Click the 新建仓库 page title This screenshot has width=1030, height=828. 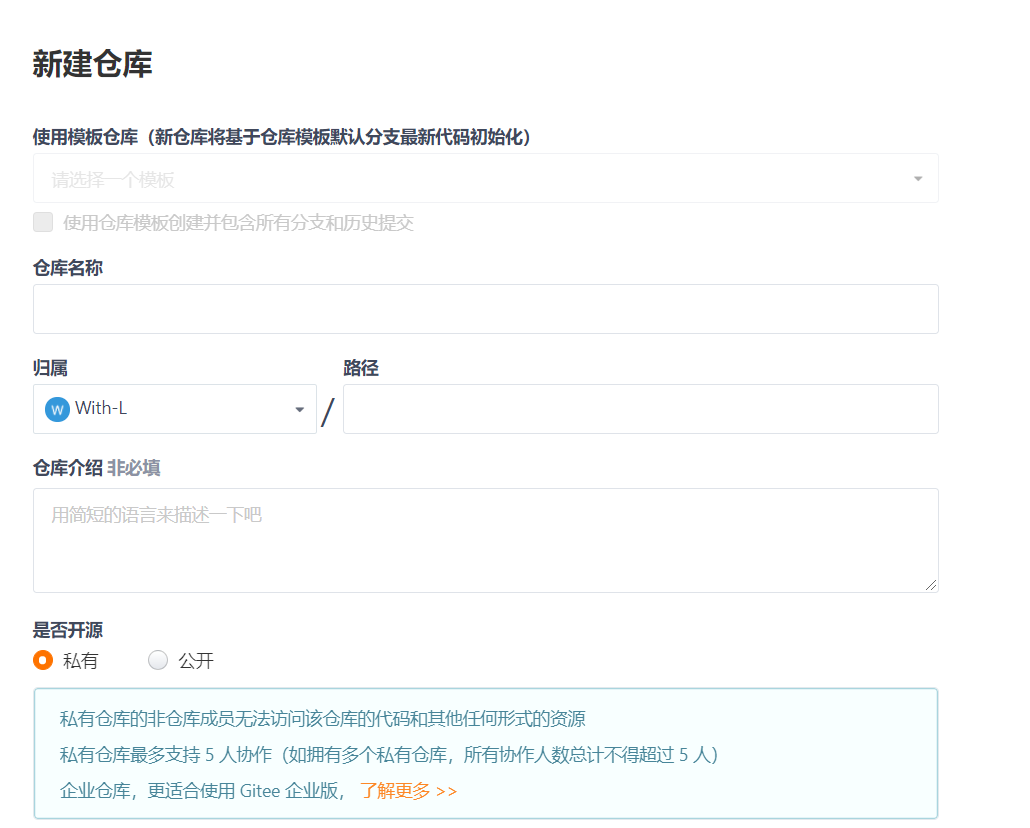[91, 64]
